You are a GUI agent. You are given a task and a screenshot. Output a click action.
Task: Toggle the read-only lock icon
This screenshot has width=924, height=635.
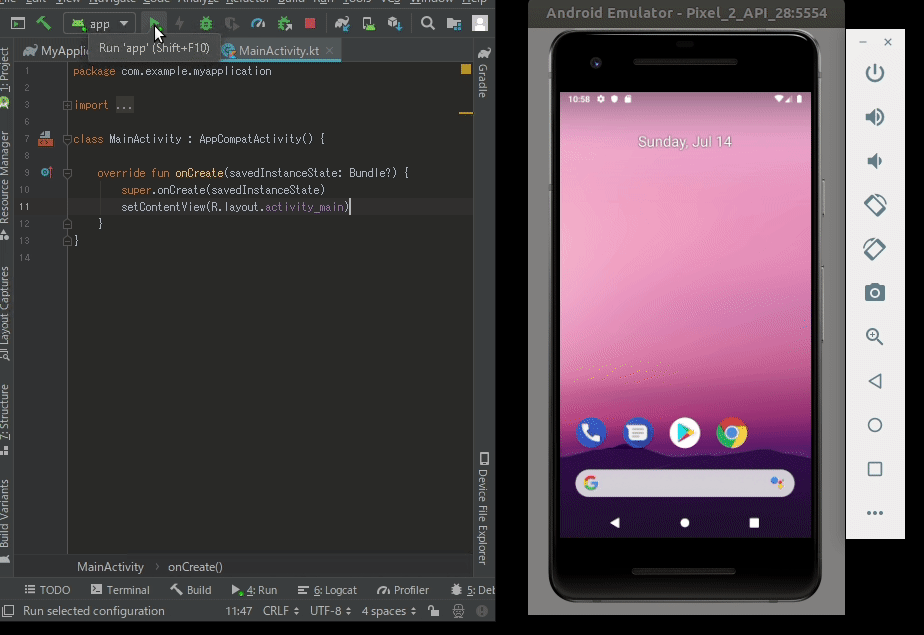[x=434, y=611]
